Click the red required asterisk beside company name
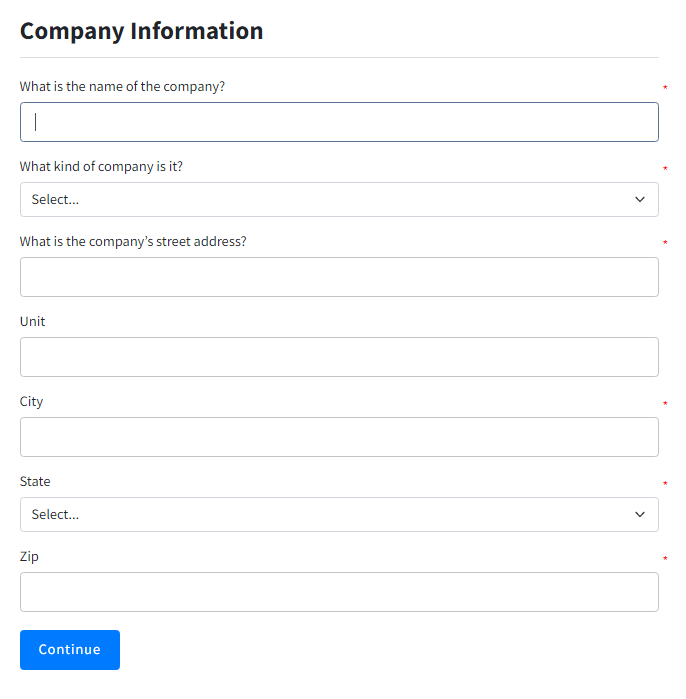The height and width of the screenshot is (699, 686). click(665, 90)
